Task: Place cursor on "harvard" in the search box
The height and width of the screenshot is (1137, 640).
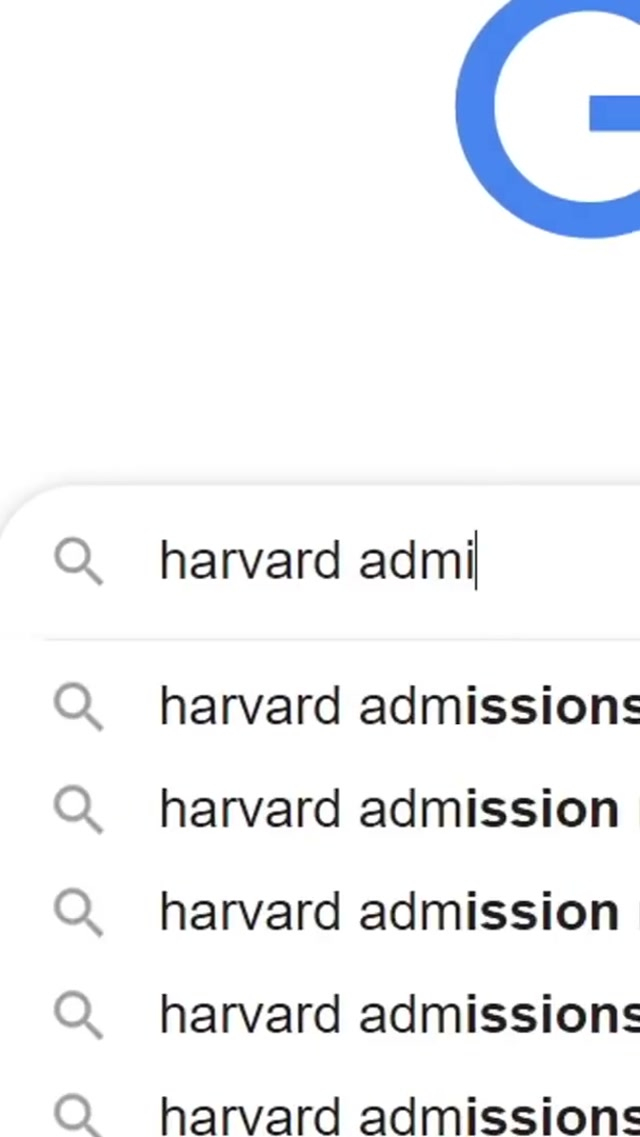Action: tap(249, 561)
